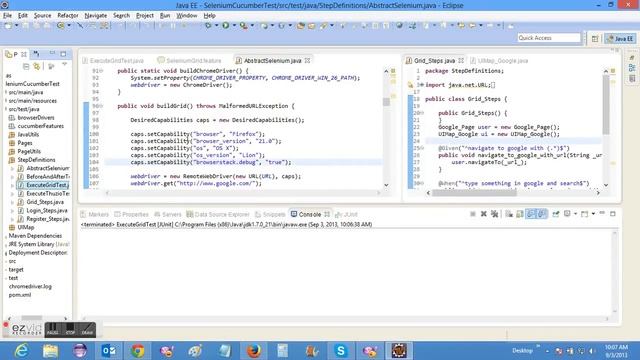Click Package Explorer horizontal scrollbar thumb
640x360 pixels.
tap(32, 318)
